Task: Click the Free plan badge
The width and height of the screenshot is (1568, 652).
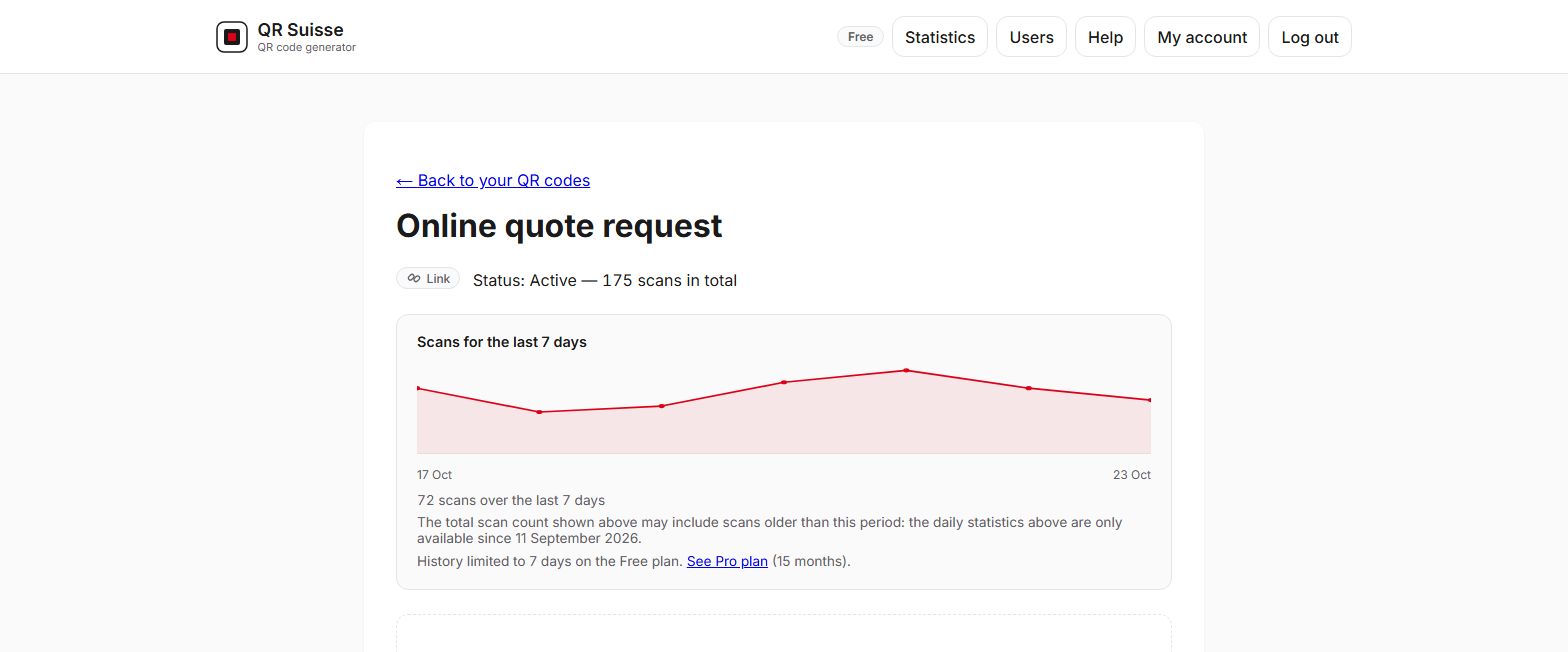Action: 860,37
